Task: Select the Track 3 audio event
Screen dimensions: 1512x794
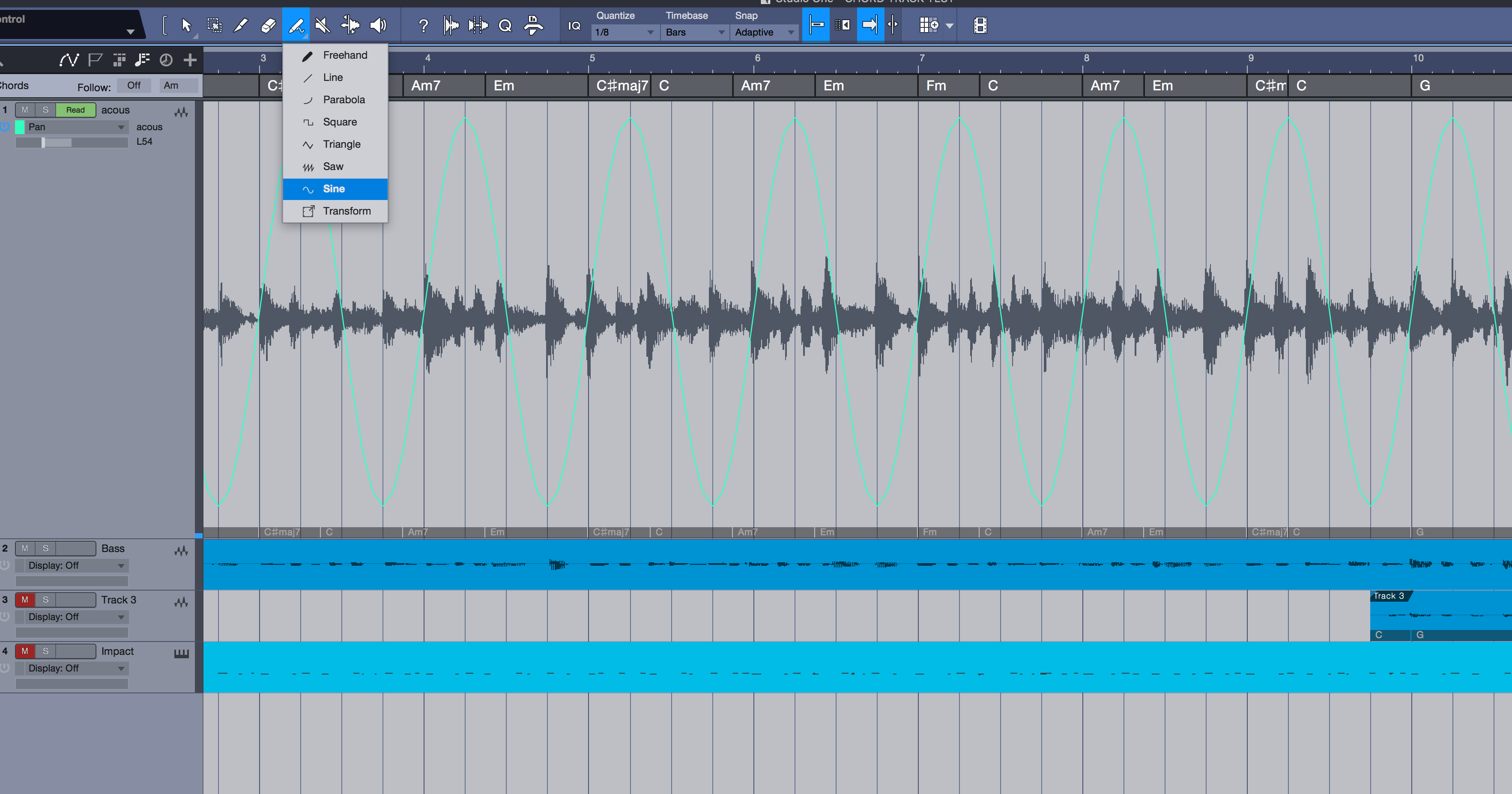Action: point(1441,615)
